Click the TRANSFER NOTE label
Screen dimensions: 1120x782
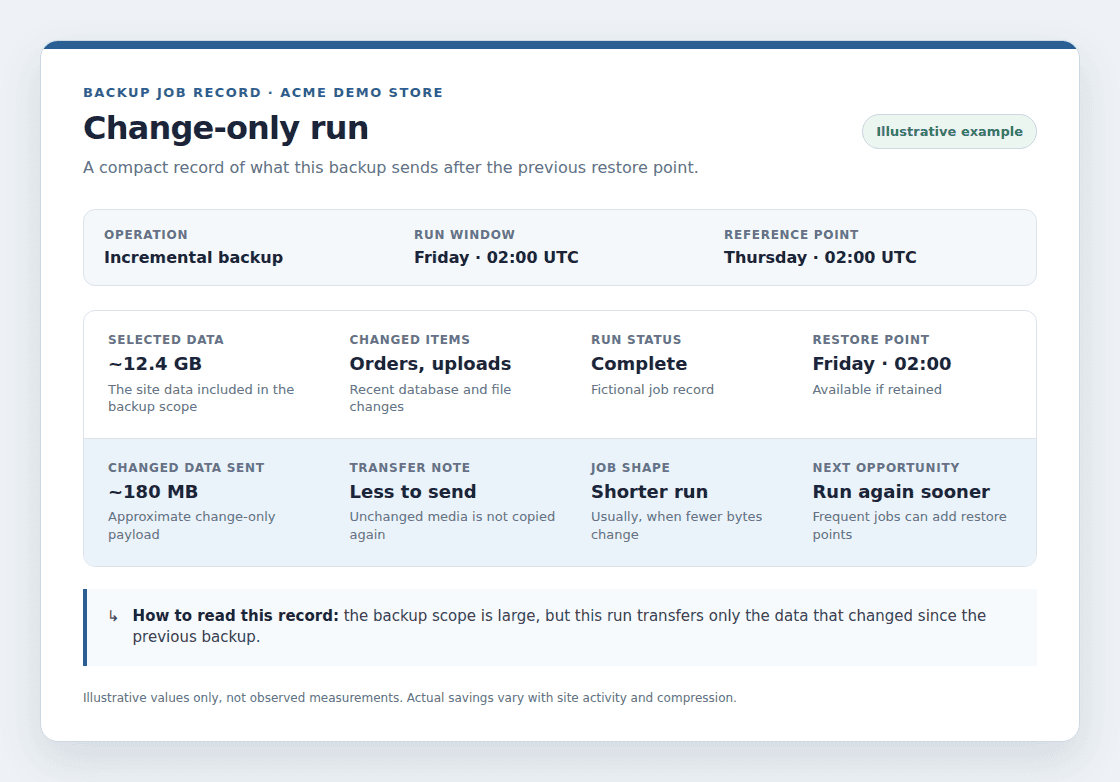pos(409,467)
